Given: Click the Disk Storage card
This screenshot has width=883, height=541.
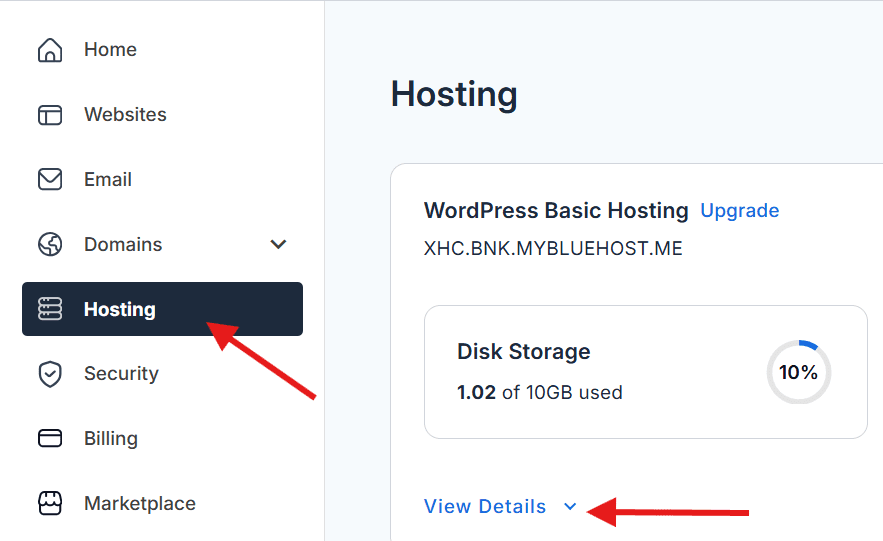Looking at the screenshot, I should coord(600,372).
